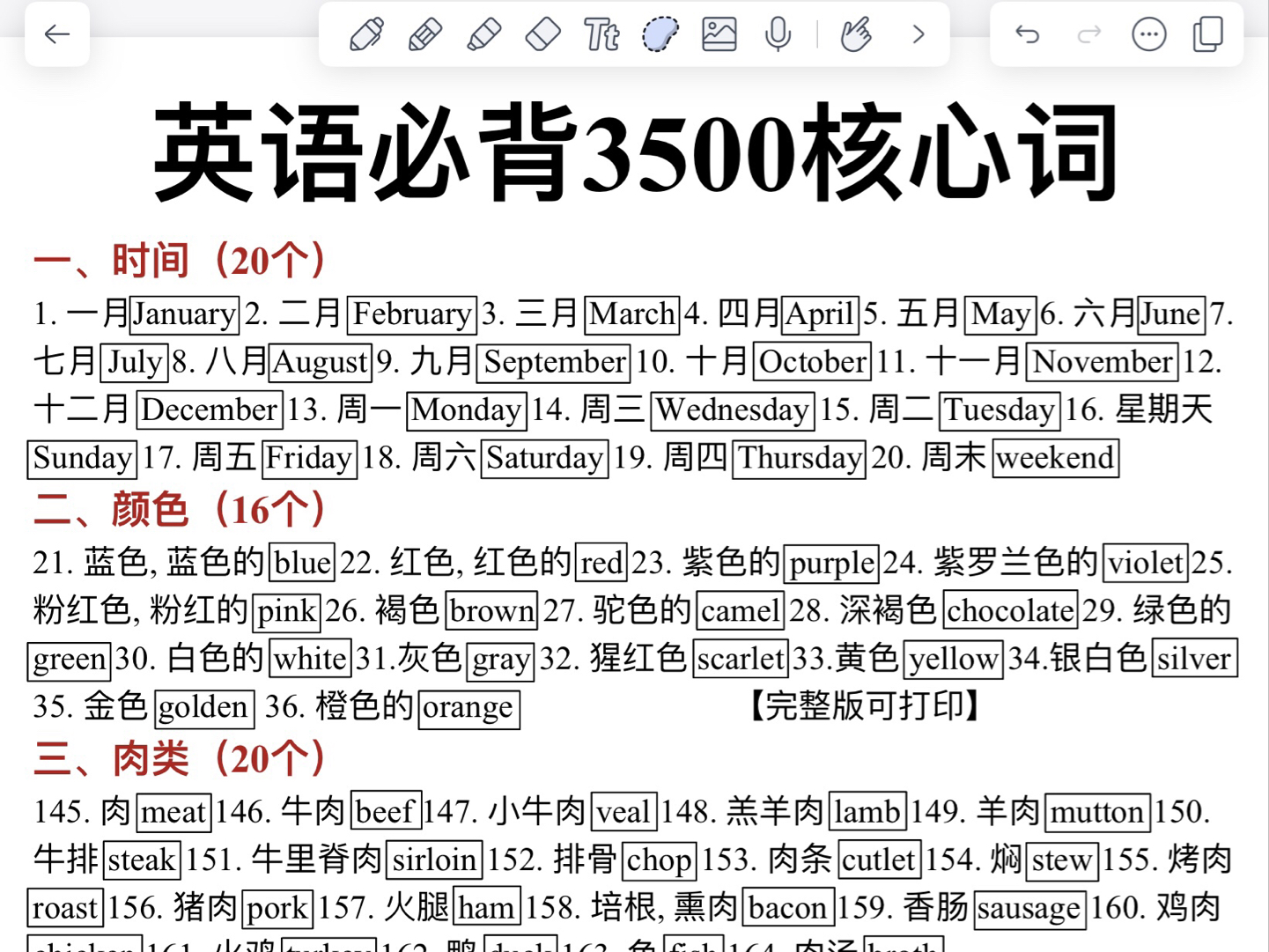
Task: Open the more options ellipsis menu
Action: (x=1149, y=34)
